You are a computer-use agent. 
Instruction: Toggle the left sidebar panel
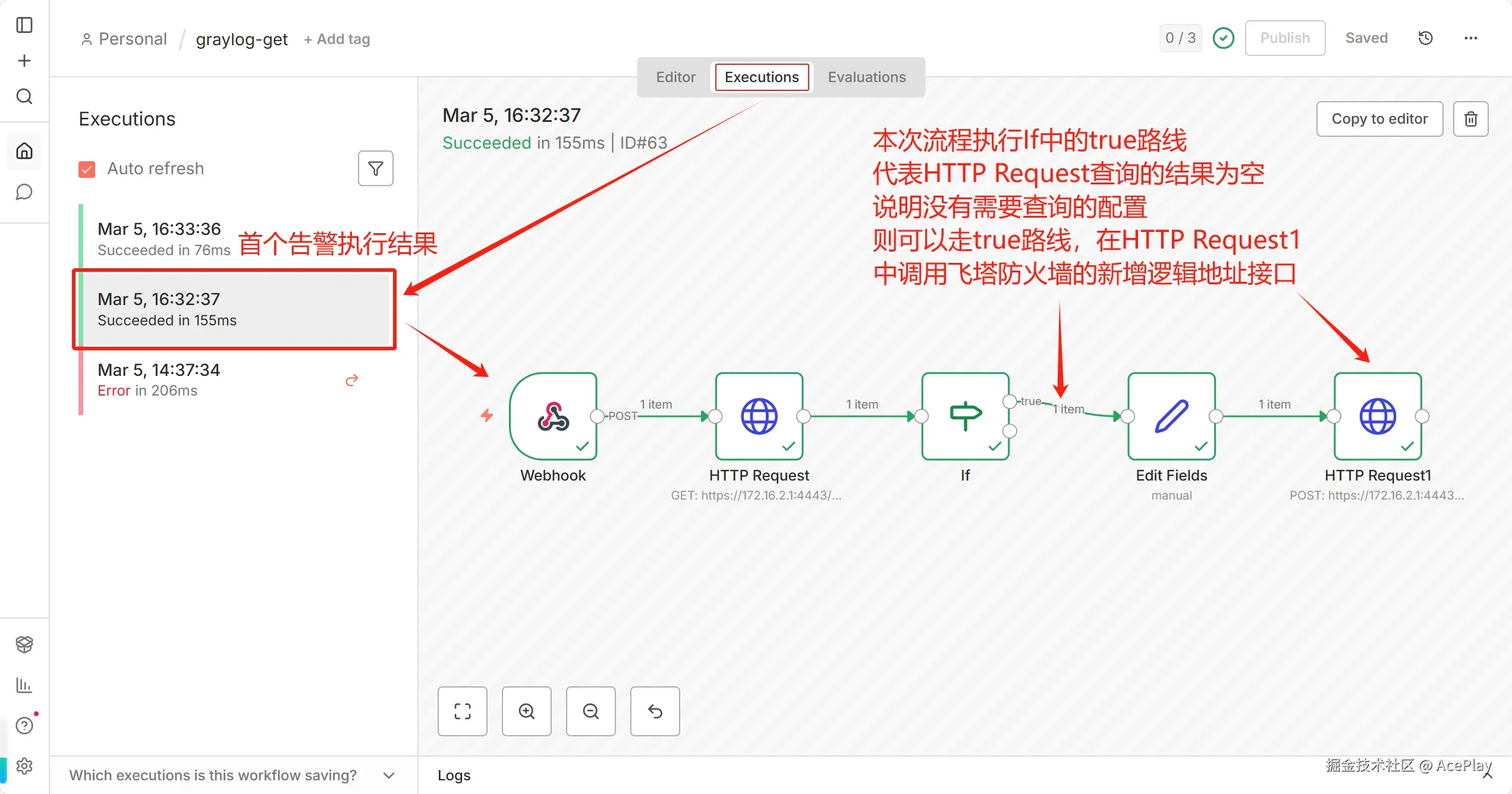click(24, 25)
